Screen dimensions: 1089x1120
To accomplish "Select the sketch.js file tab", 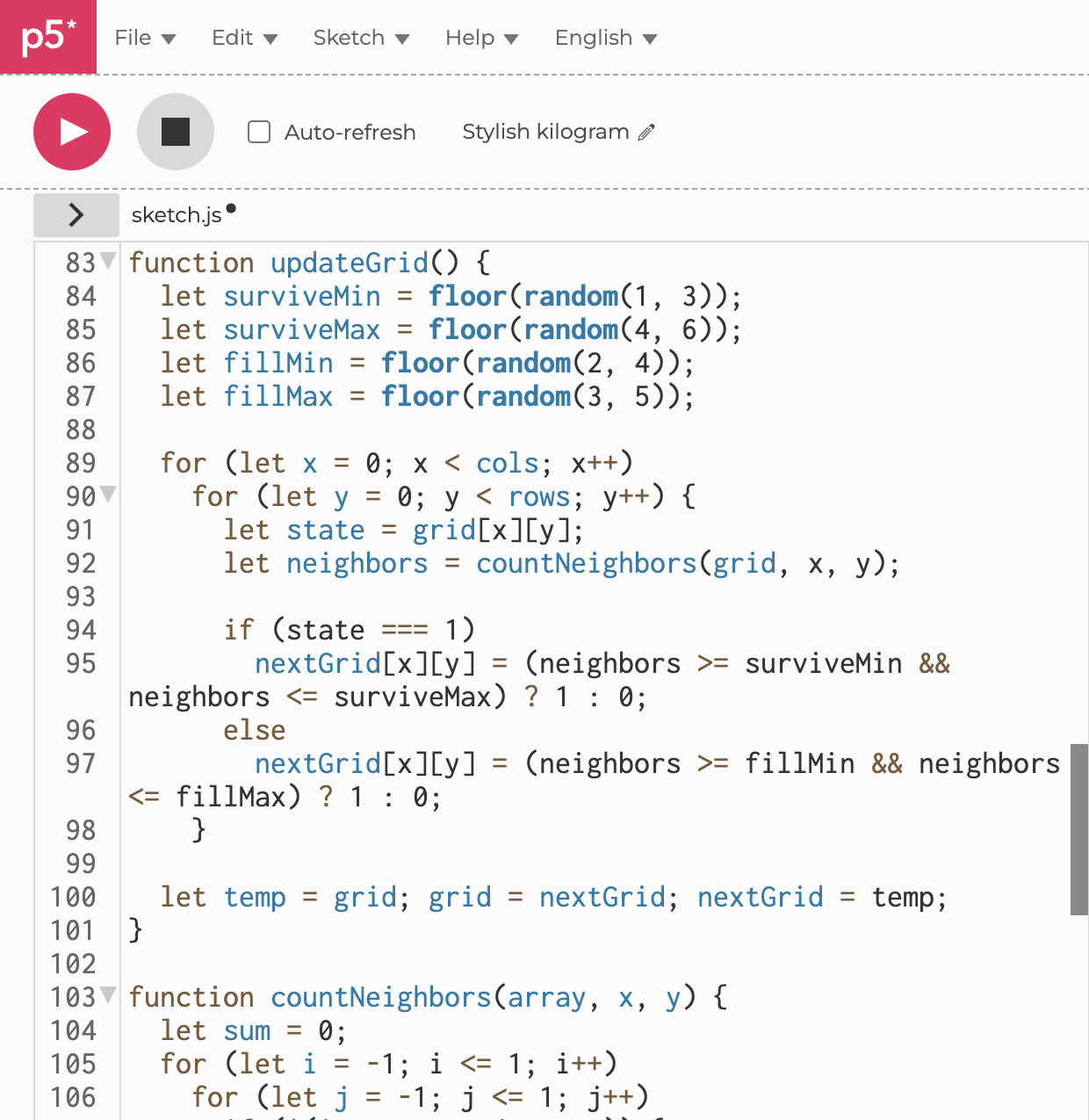I will pyautogui.click(x=177, y=215).
